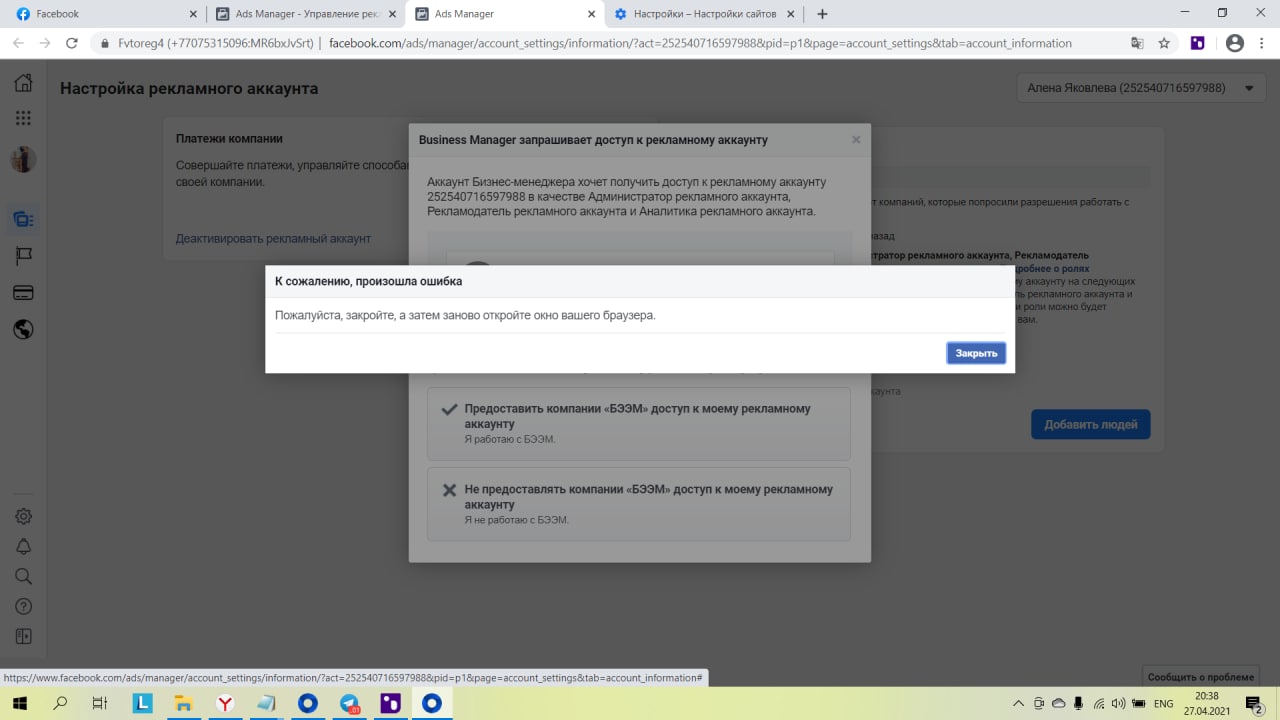Open the notification center icon
The image size is (1280, 720).
click(1254, 703)
